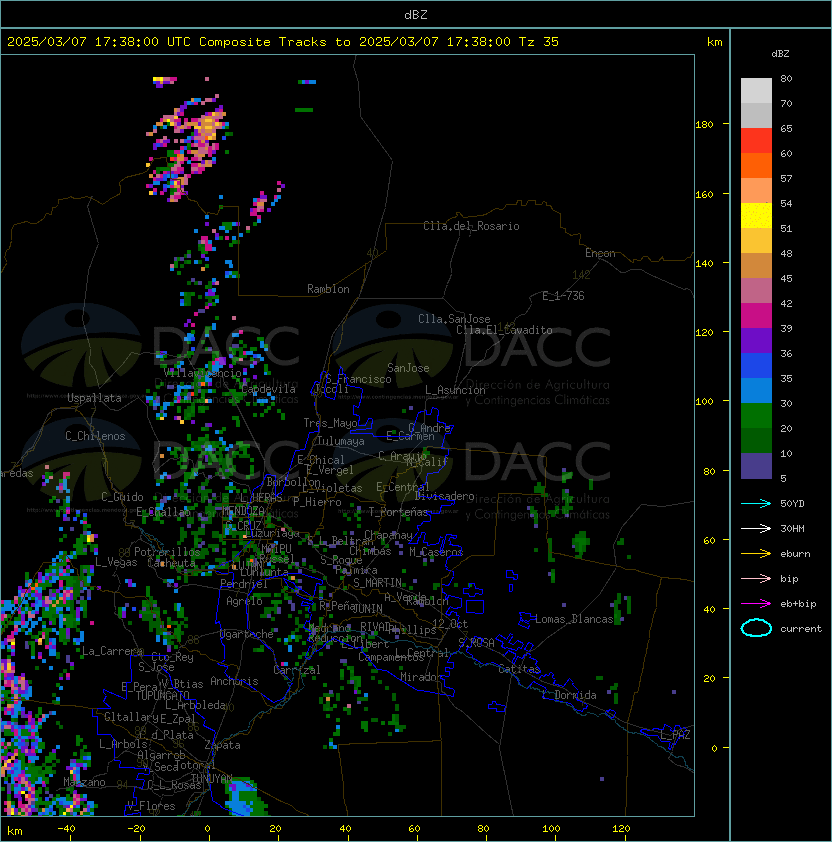Screen dimensions: 832x842
Task: Select the 'Tulumaya' label
Action: [341, 441]
